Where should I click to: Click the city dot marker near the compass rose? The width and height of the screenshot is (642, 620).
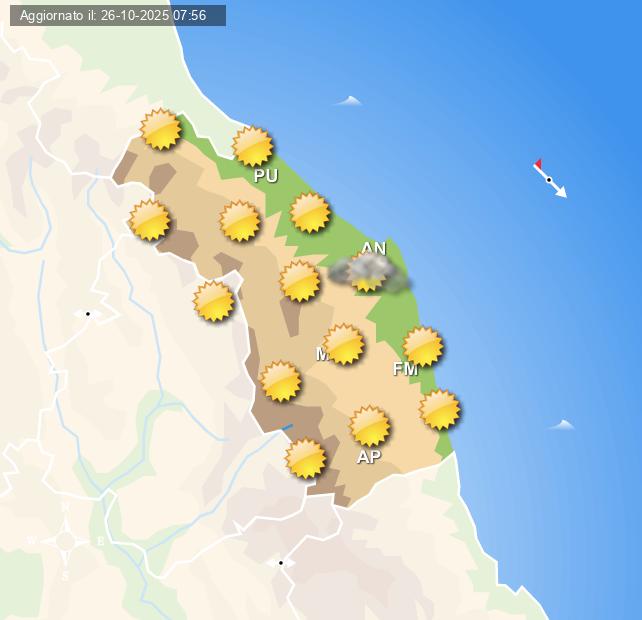click(281, 563)
